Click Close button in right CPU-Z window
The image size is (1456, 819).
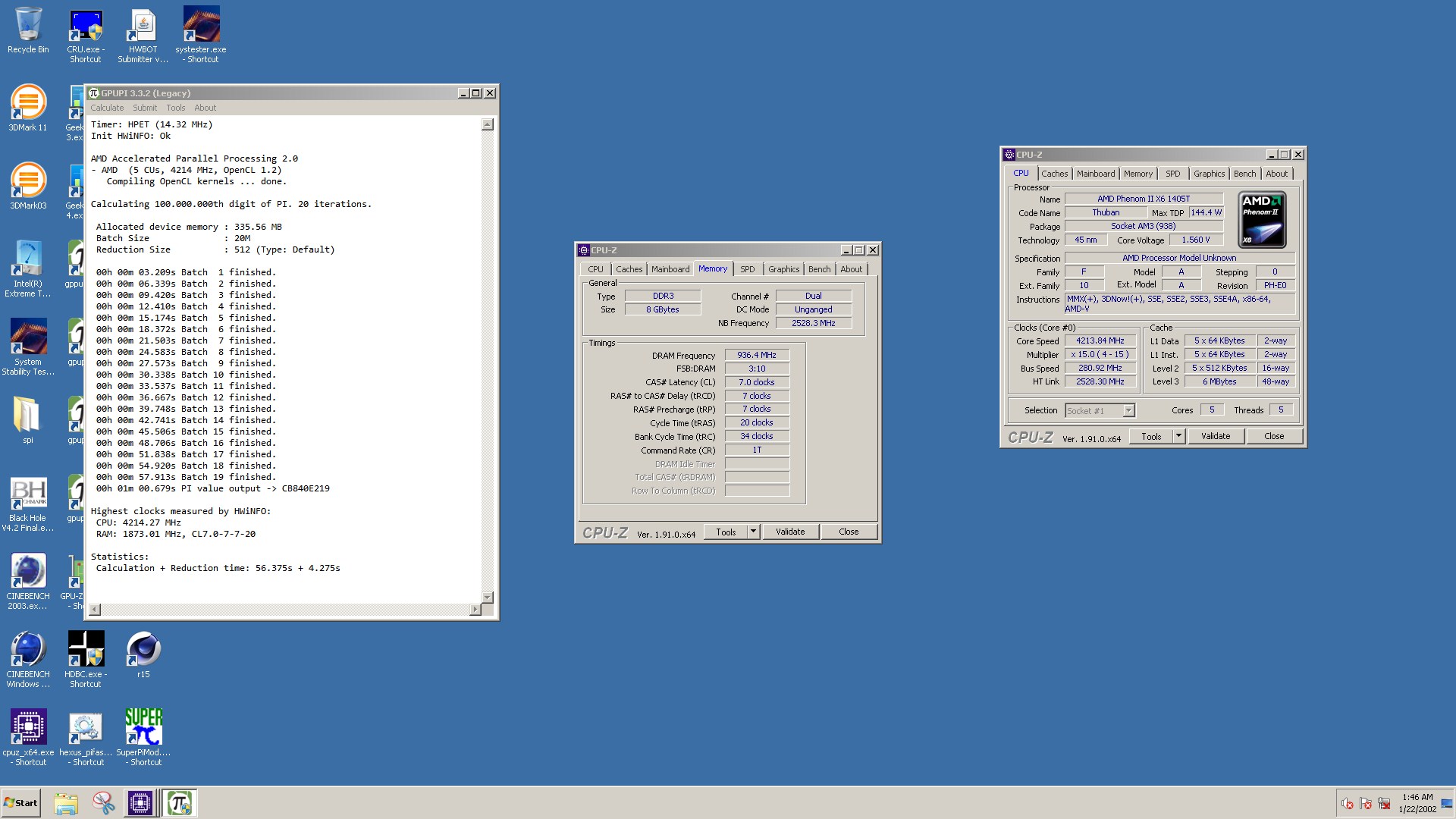pyautogui.click(x=1274, y=436)
